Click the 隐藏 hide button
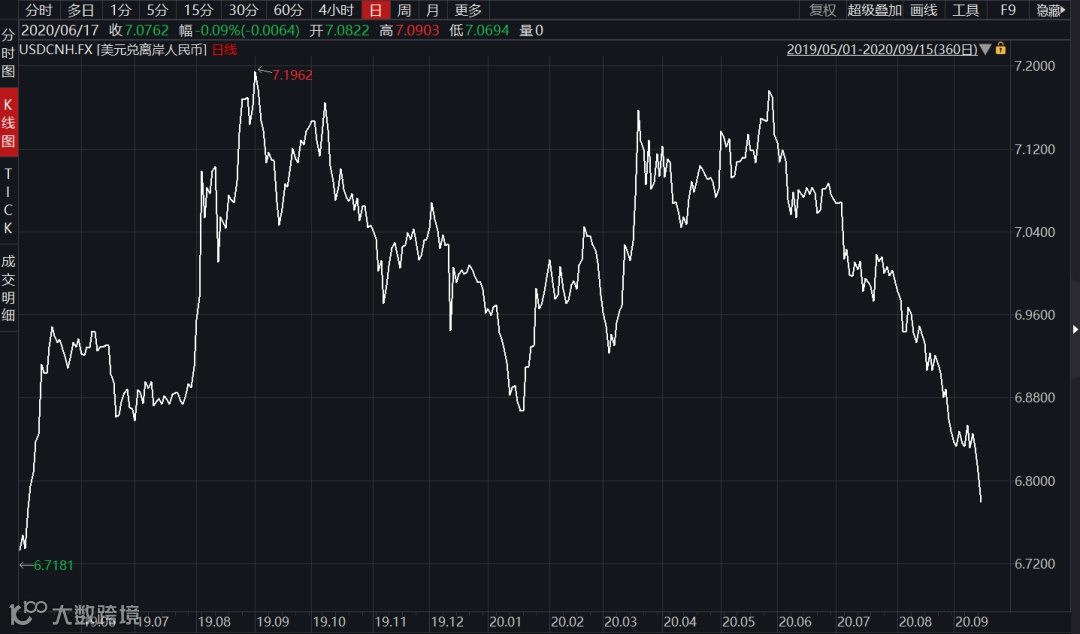The height and width of the screenshot is (634, 1080). (x=1050, y=10)
